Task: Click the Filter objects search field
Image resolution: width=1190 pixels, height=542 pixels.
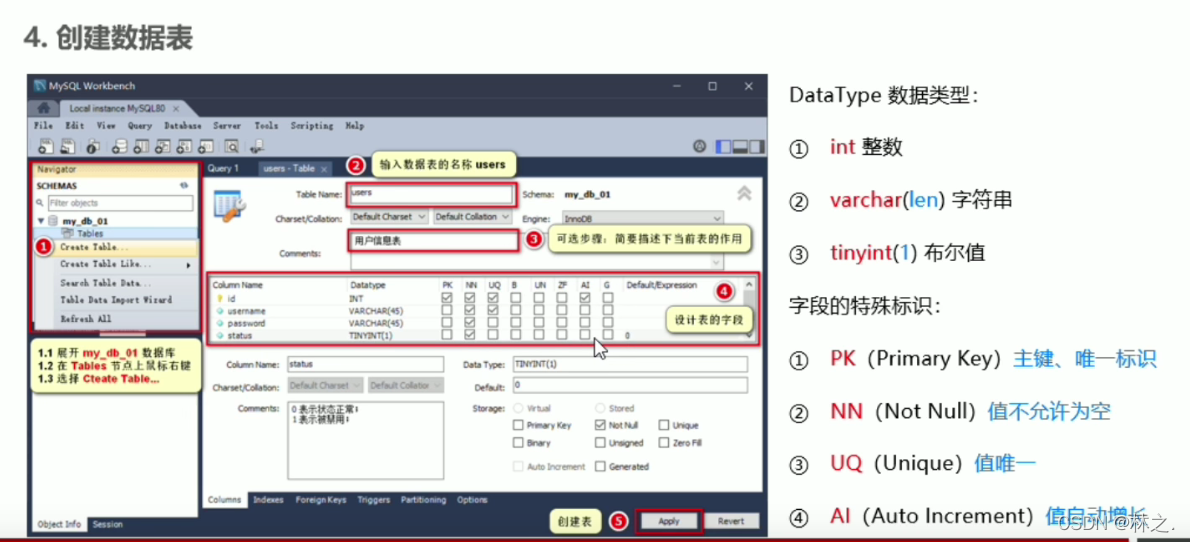Action: [120, 203]
